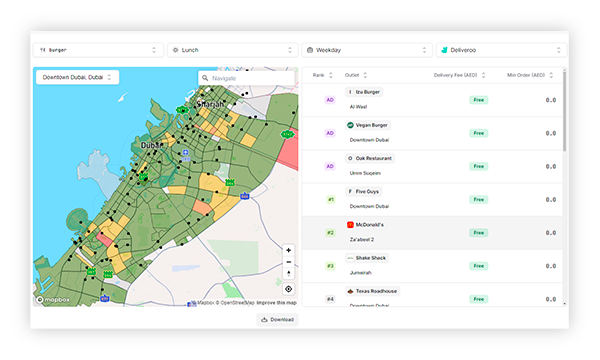Screen dimensions: 600x360
Task: Click the AD badge for Izu Burger
Action: [330, 100]
